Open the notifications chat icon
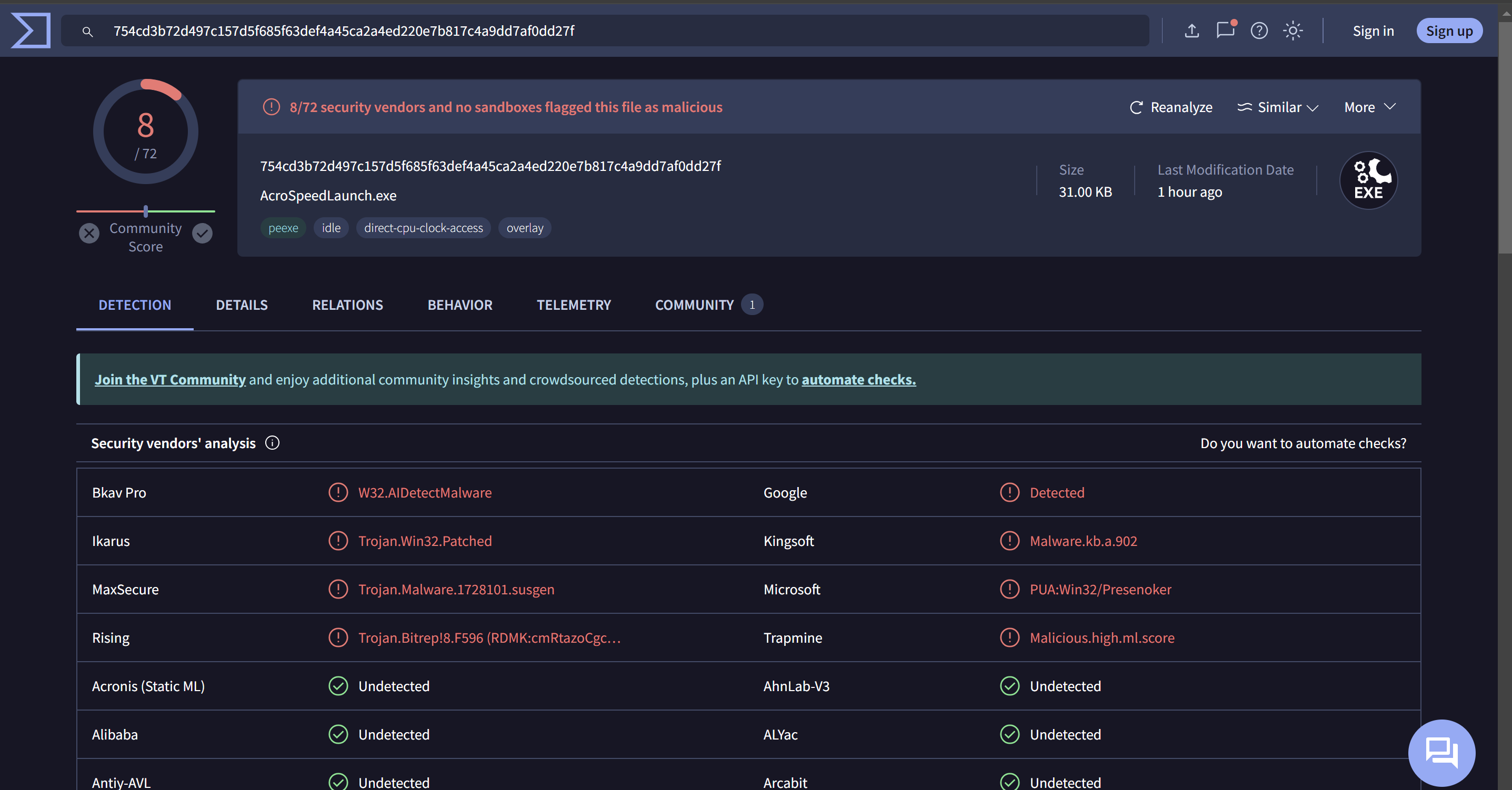Image resolution: width=1512 pixels, height=790 pixels. (x=1226, y=30)
